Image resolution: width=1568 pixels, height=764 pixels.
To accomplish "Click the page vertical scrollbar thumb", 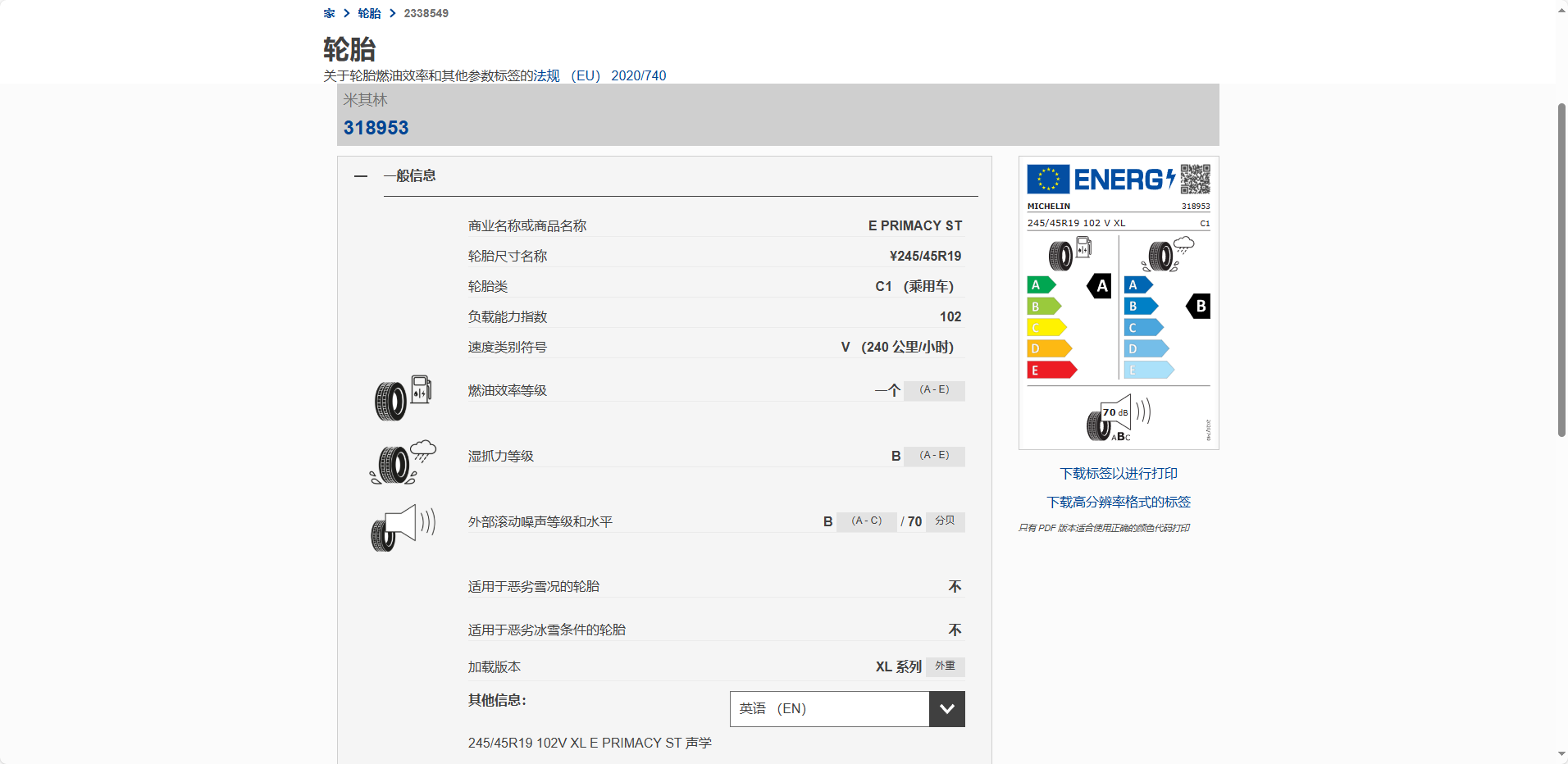I will click(x=1561, y=271).
